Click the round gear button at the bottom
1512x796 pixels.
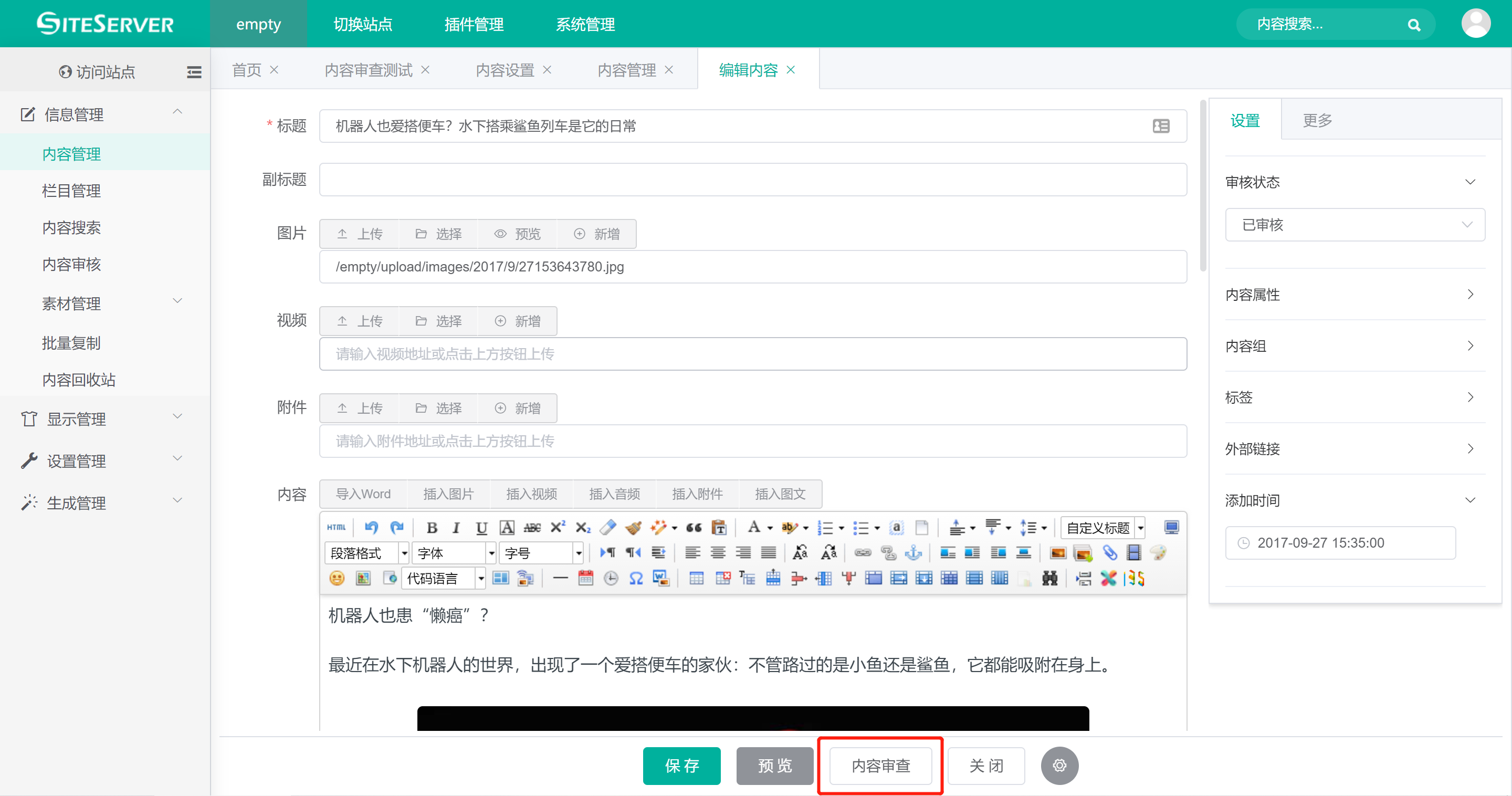pyautogui.click(x=1059, y=766)
